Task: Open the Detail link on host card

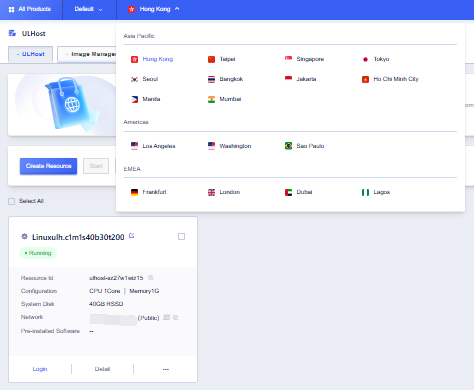Action: point(102,369)
